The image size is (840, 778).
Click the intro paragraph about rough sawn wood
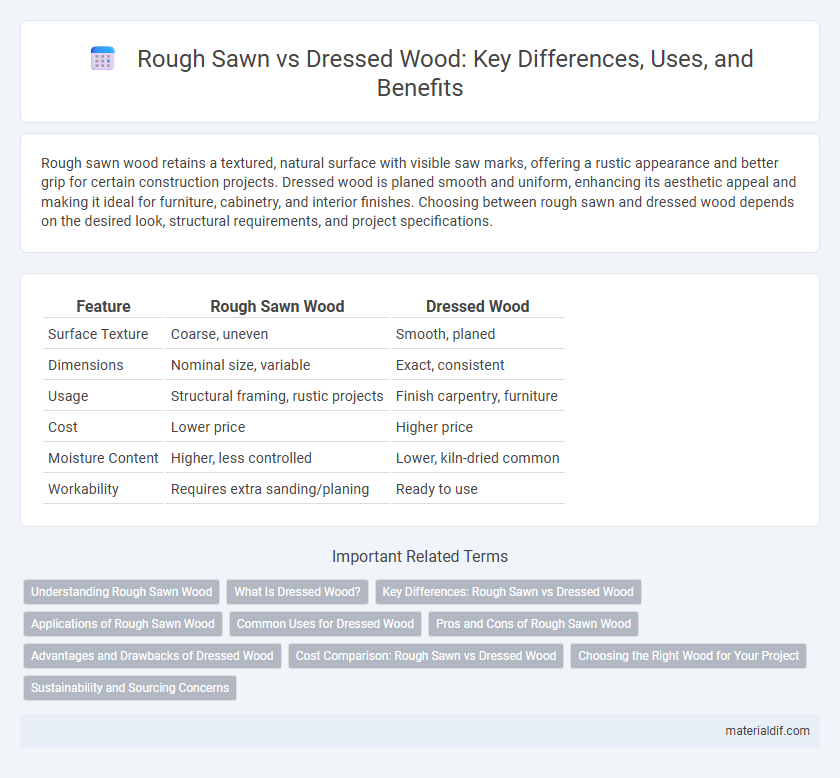point(419,192)
